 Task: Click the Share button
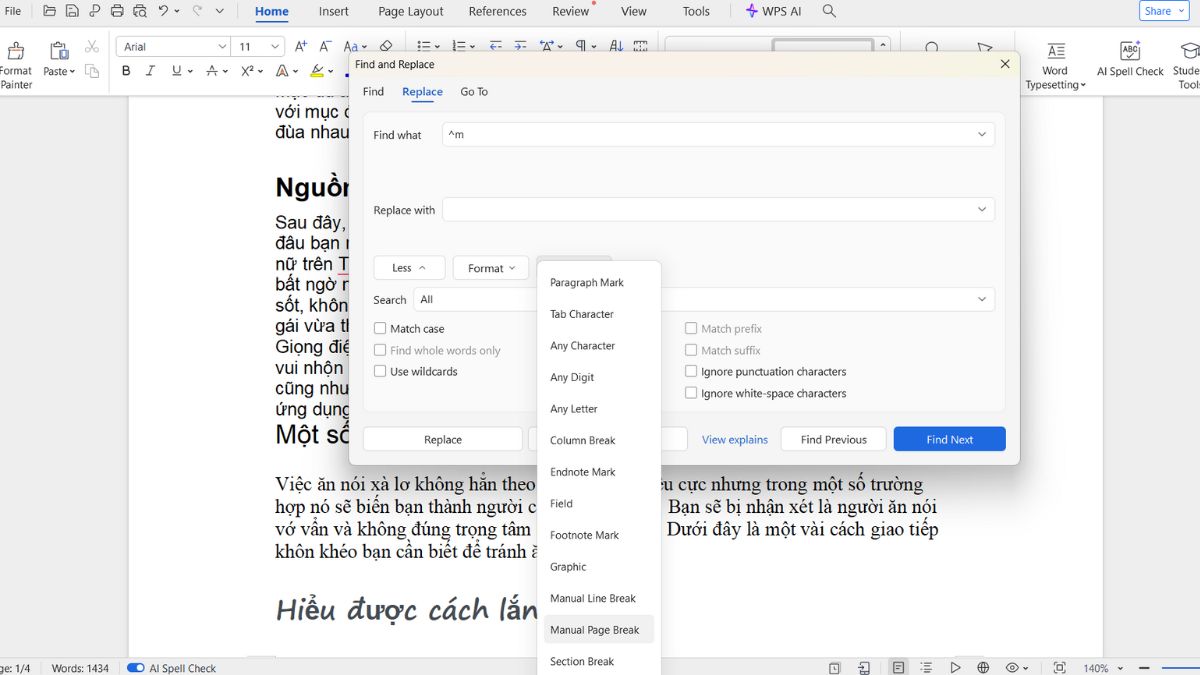pos(1164,11)
